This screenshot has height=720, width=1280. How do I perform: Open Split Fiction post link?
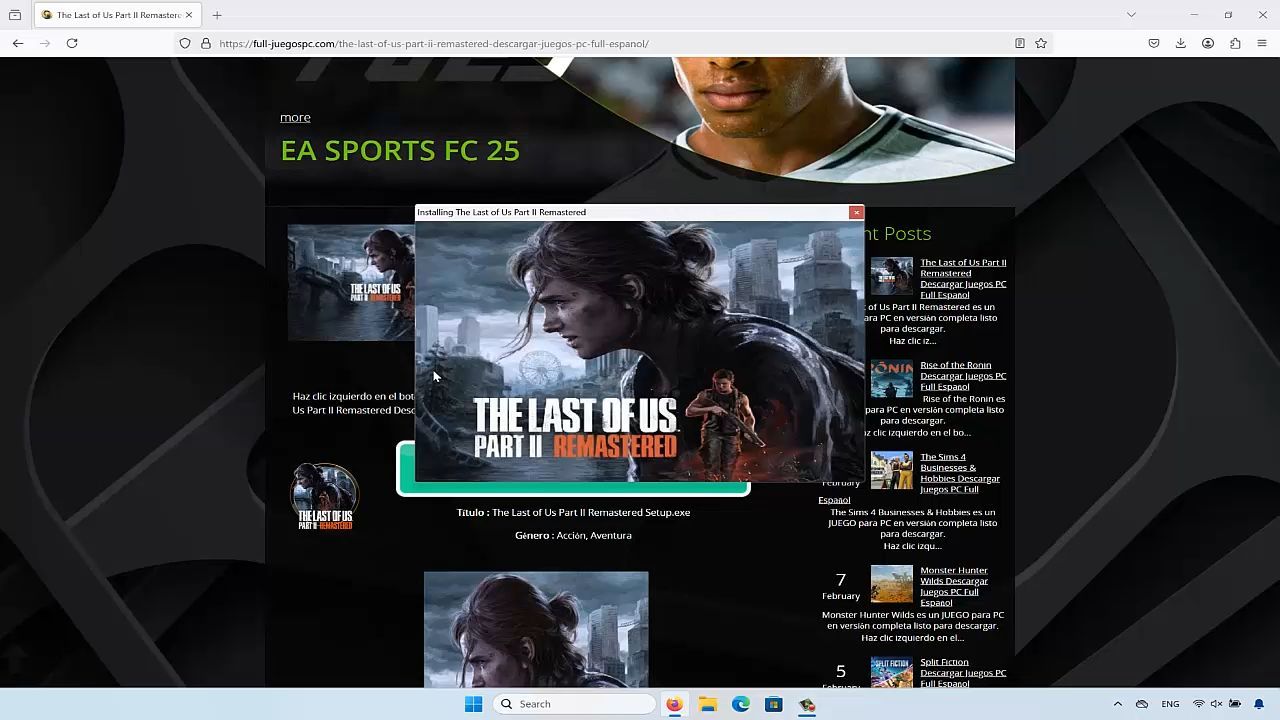coord(963,672)
